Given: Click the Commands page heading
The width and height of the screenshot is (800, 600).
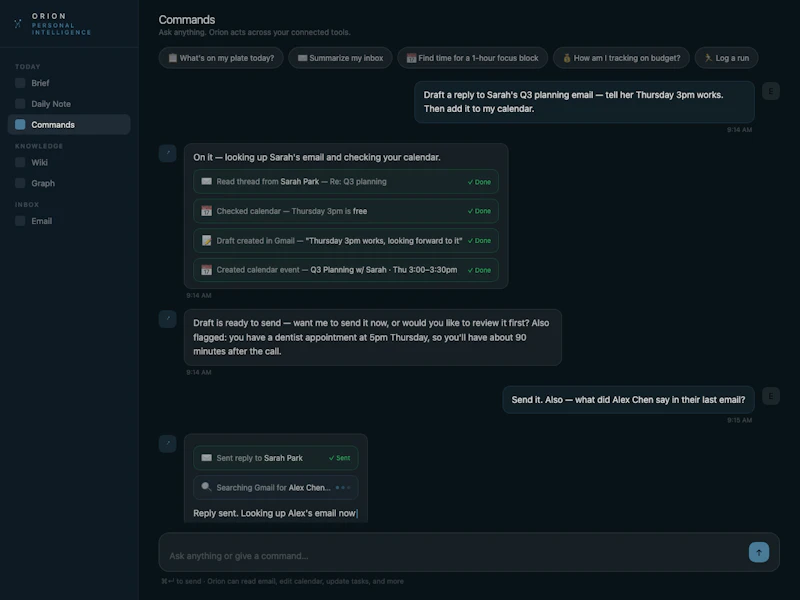Looking at the screenshot, I should point(187,20).
